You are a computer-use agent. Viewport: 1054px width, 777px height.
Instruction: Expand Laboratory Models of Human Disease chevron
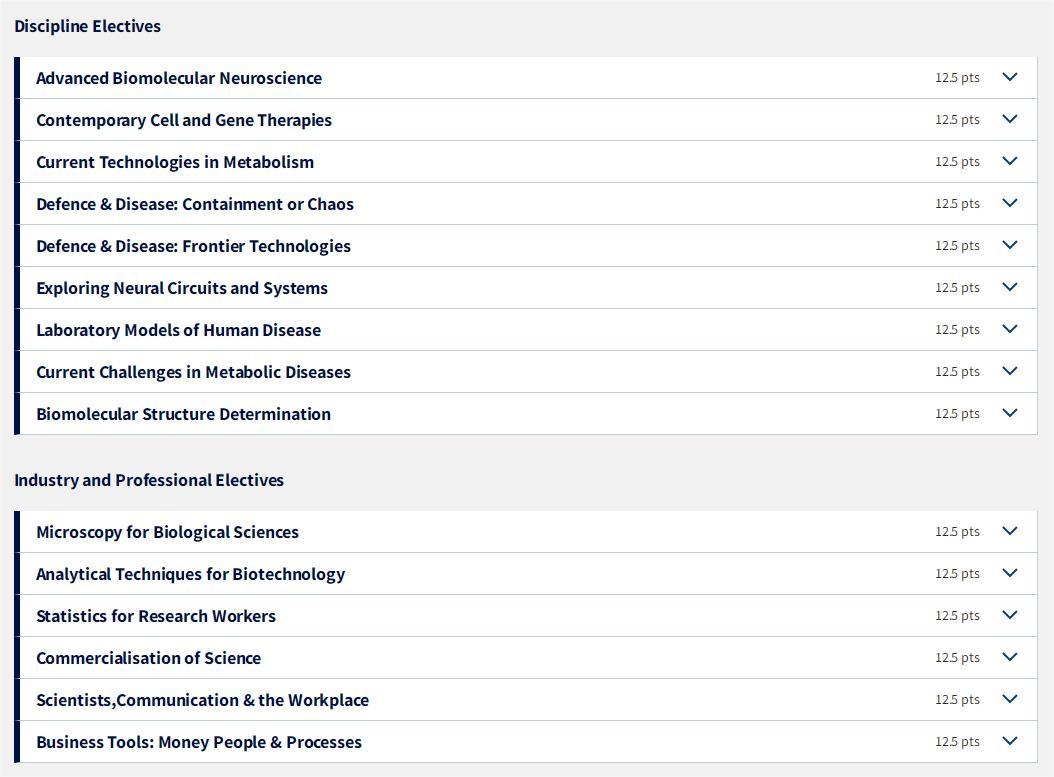click(1010, 329)
